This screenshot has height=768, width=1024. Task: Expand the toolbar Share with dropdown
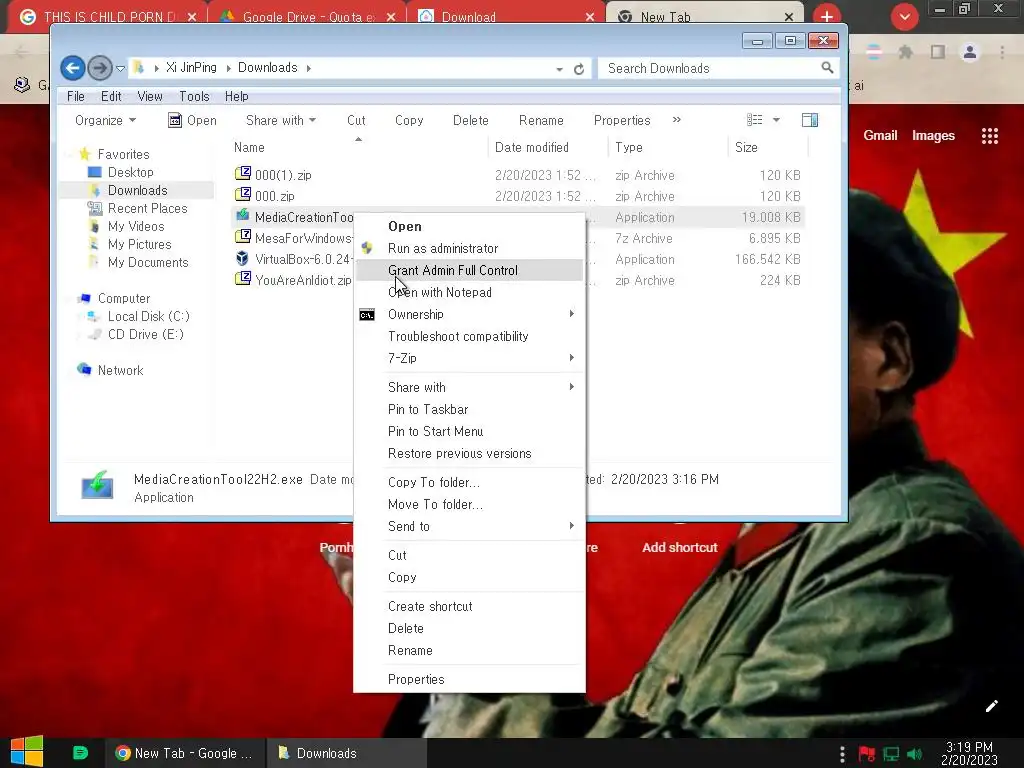pos(281,120)
